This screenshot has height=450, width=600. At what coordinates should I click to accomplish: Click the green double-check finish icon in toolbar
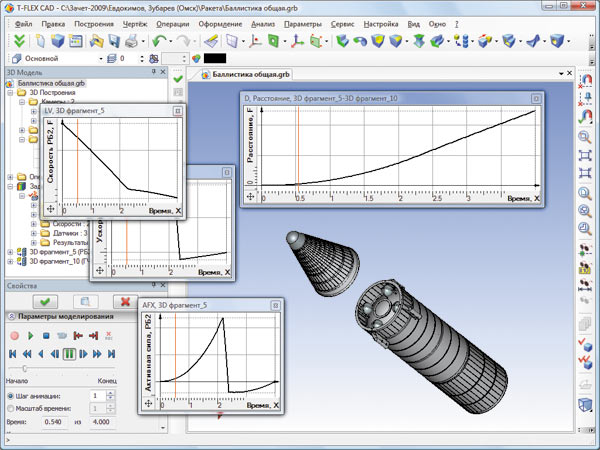point(19,41)
